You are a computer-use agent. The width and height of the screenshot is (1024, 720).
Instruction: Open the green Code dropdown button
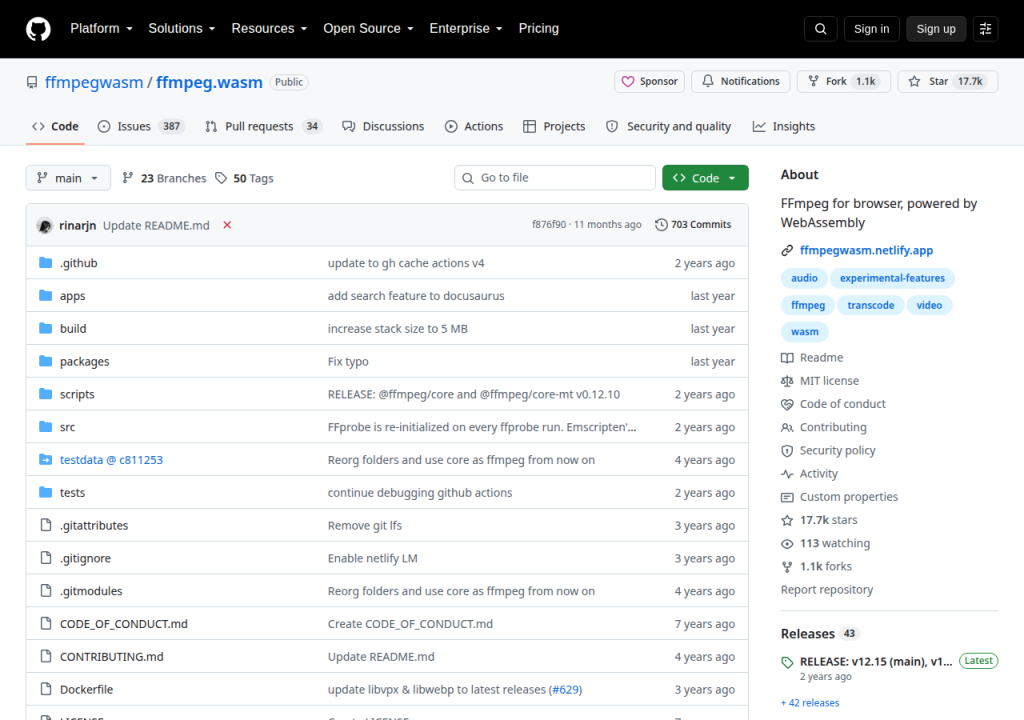(x=705, y=178)
